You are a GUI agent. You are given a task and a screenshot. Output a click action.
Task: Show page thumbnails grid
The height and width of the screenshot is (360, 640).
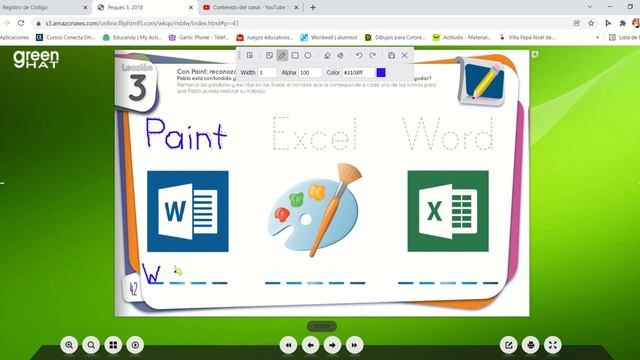pyautogui.click(x=113, y=345)
